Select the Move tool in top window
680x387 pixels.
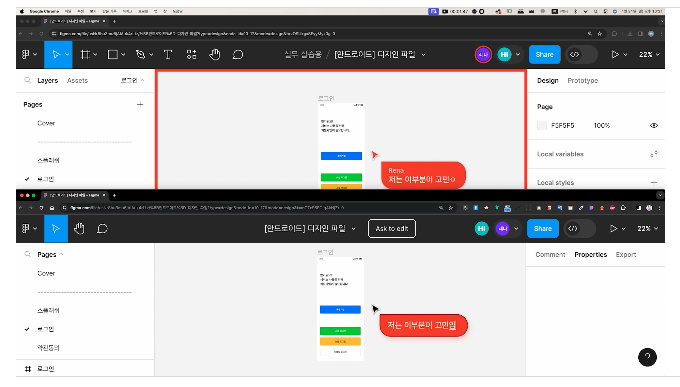click(55, 55)
